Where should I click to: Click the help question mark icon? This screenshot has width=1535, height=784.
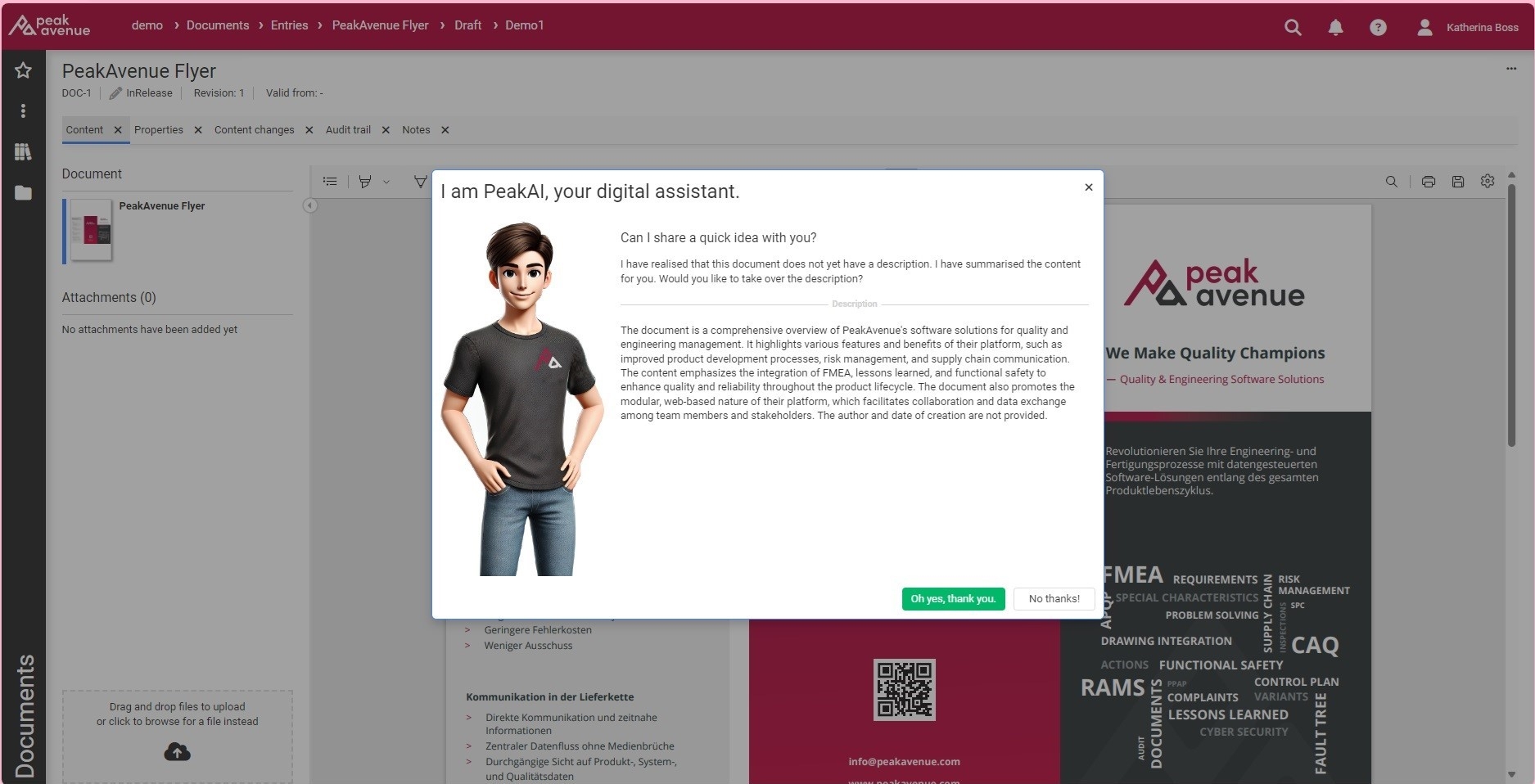[x=1378, y=27]
